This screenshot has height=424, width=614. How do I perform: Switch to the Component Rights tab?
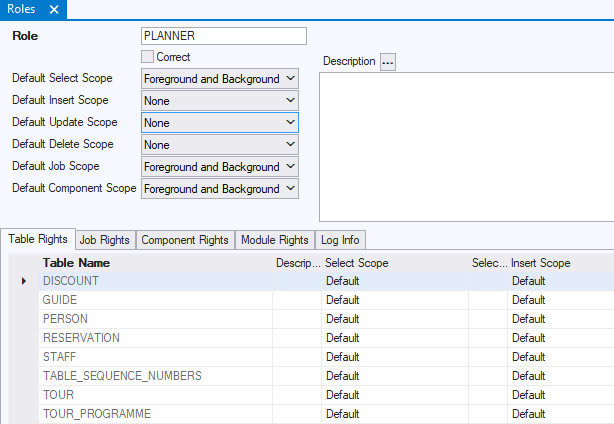pyautogui.click(x=184, y=240)
